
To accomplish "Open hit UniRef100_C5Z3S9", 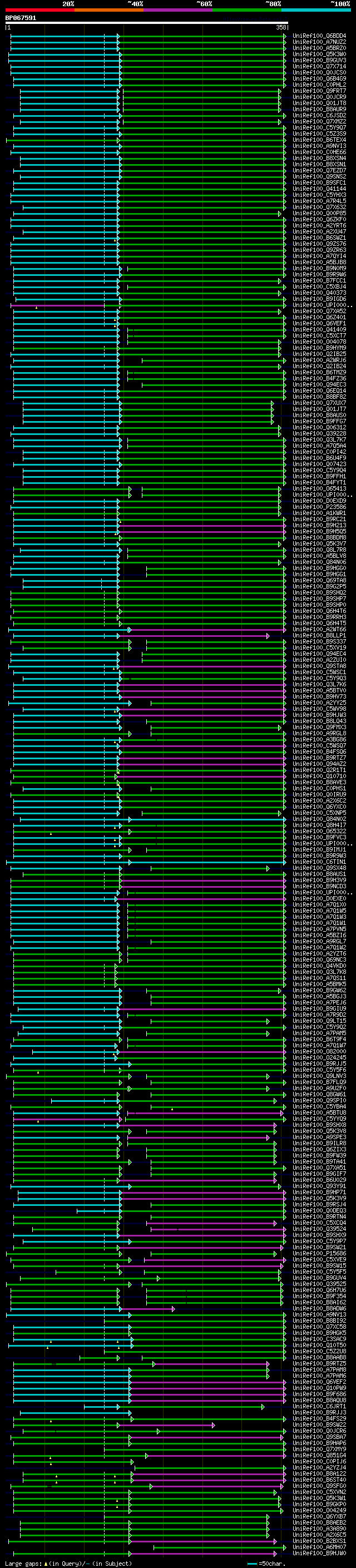I will click(319, 134).
